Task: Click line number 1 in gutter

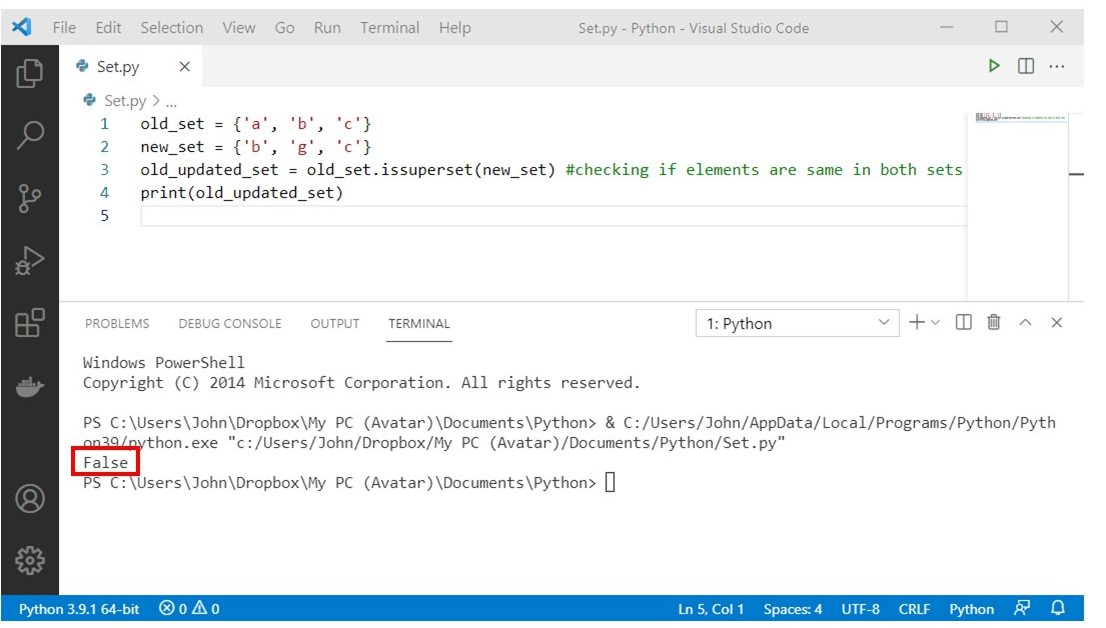Action: click(104, 124)
